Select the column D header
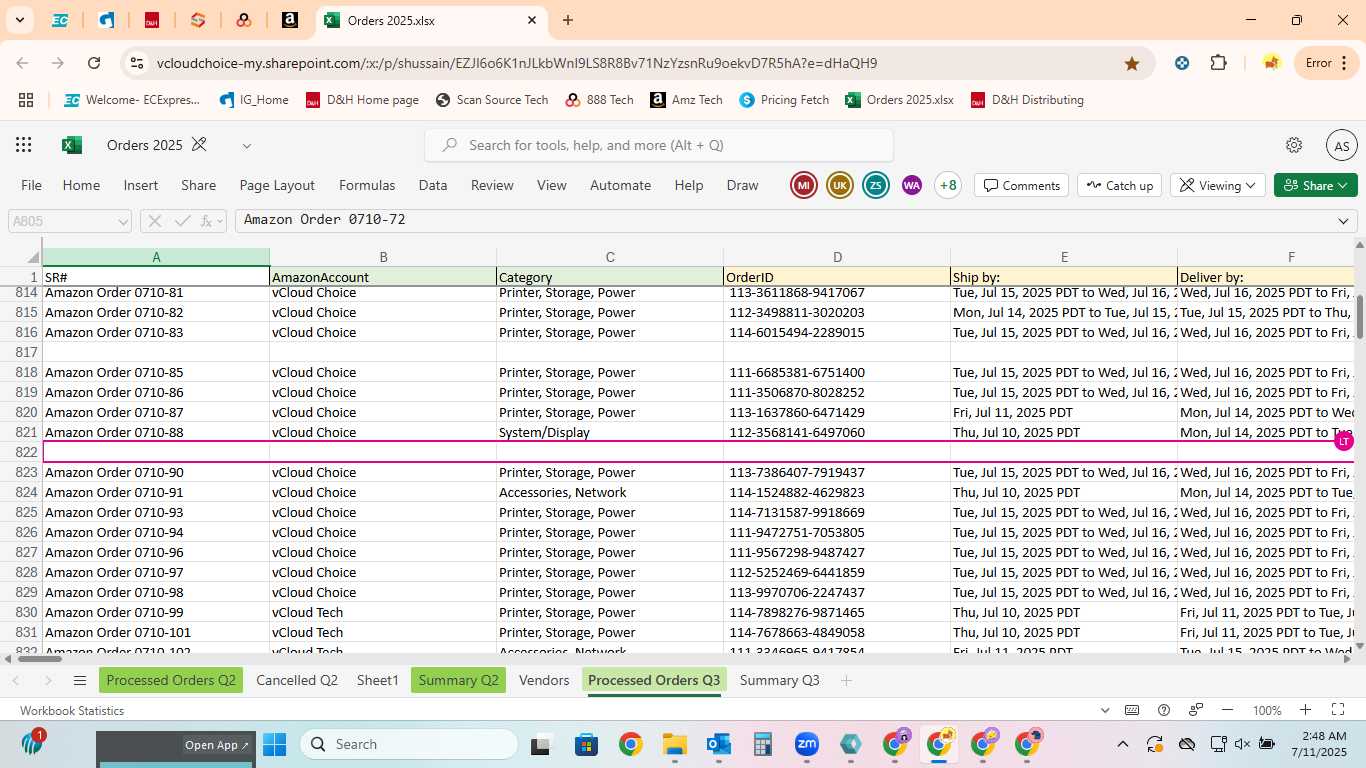The image size is (1366, 768). [x=837, y=257]
